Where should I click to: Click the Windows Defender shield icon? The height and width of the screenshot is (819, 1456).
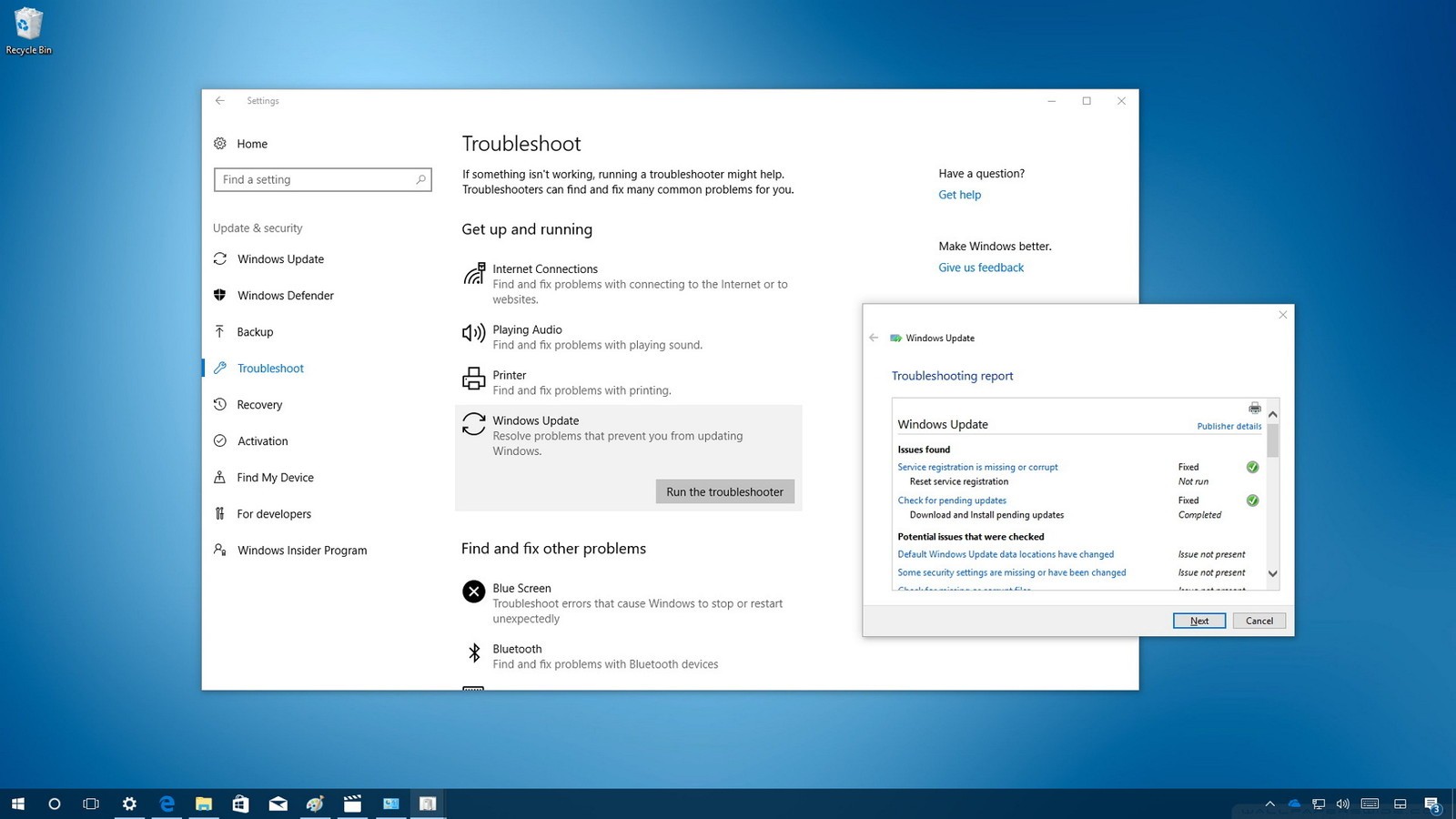click(220, 295)
